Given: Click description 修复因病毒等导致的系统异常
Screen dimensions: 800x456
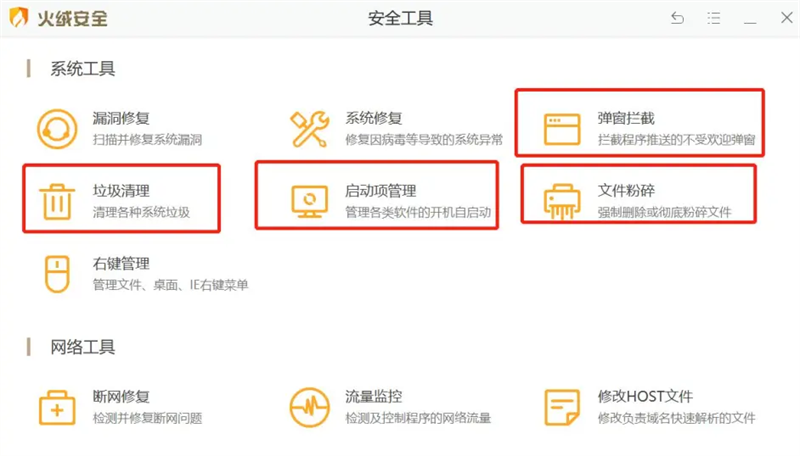Looking at the screenshot, I should click(424, 140).
